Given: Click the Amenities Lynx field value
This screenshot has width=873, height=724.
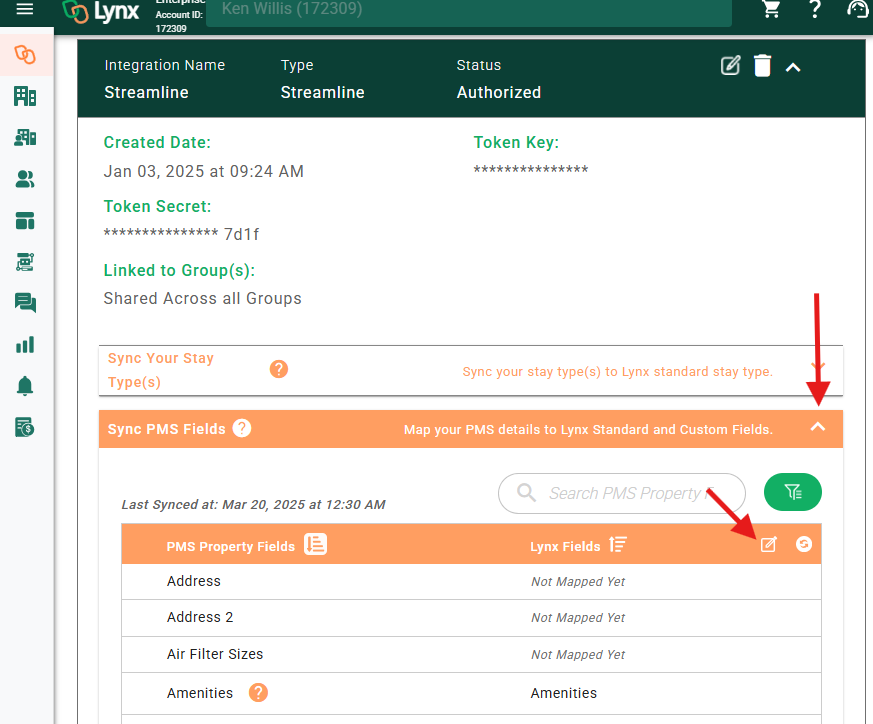Looking at the screenshot, I should pos(563,693).
